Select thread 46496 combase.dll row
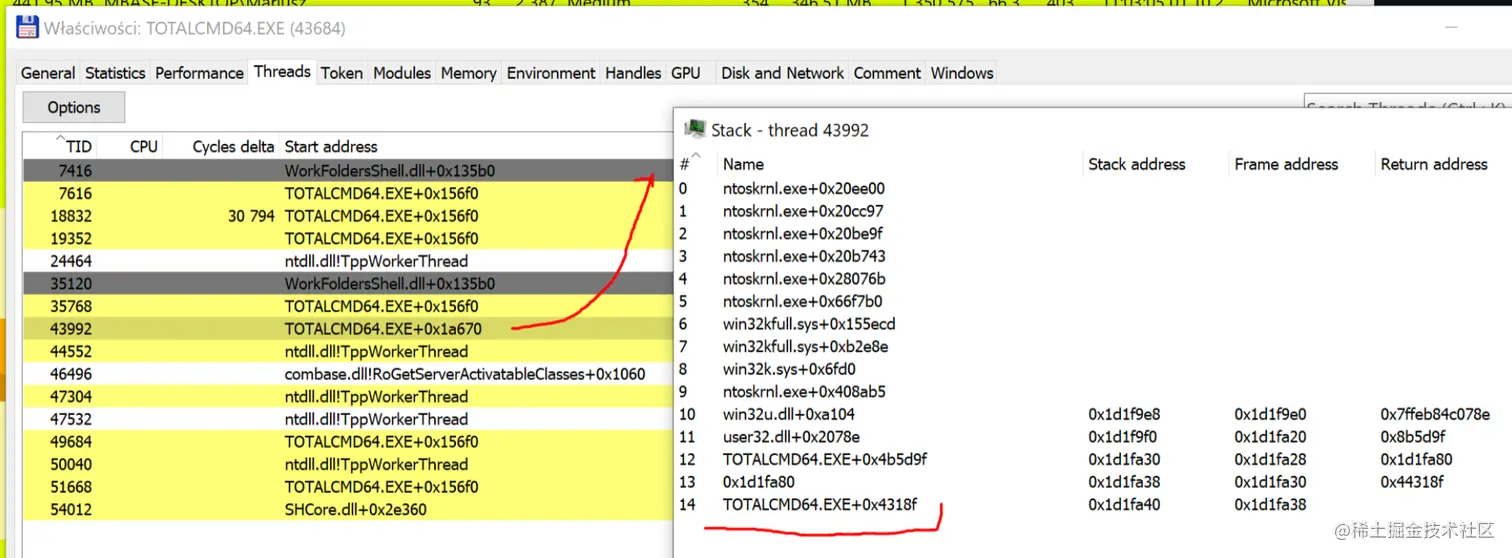1512x558 pixels. 348,374
